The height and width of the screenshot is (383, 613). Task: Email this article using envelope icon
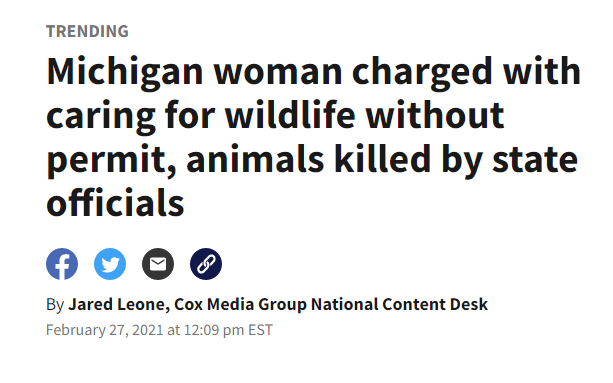(x=158, y=264)
